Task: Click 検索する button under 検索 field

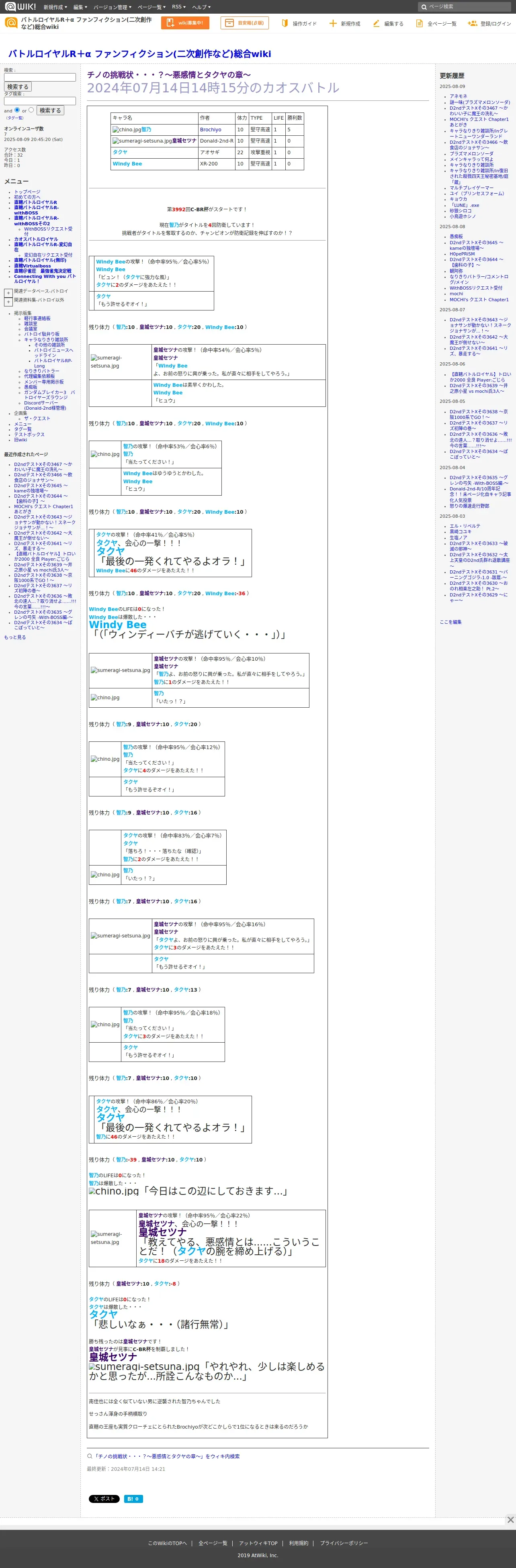Action: click(18, 87)
